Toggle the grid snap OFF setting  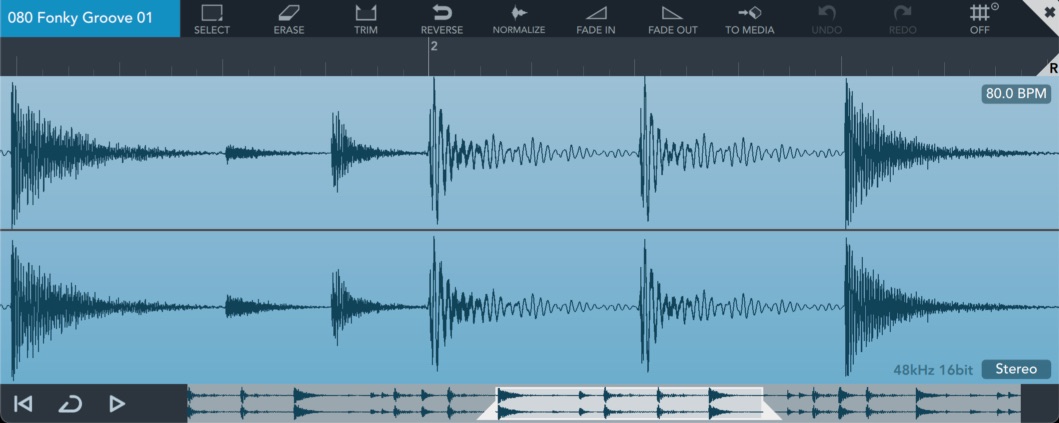click(980, 19)
